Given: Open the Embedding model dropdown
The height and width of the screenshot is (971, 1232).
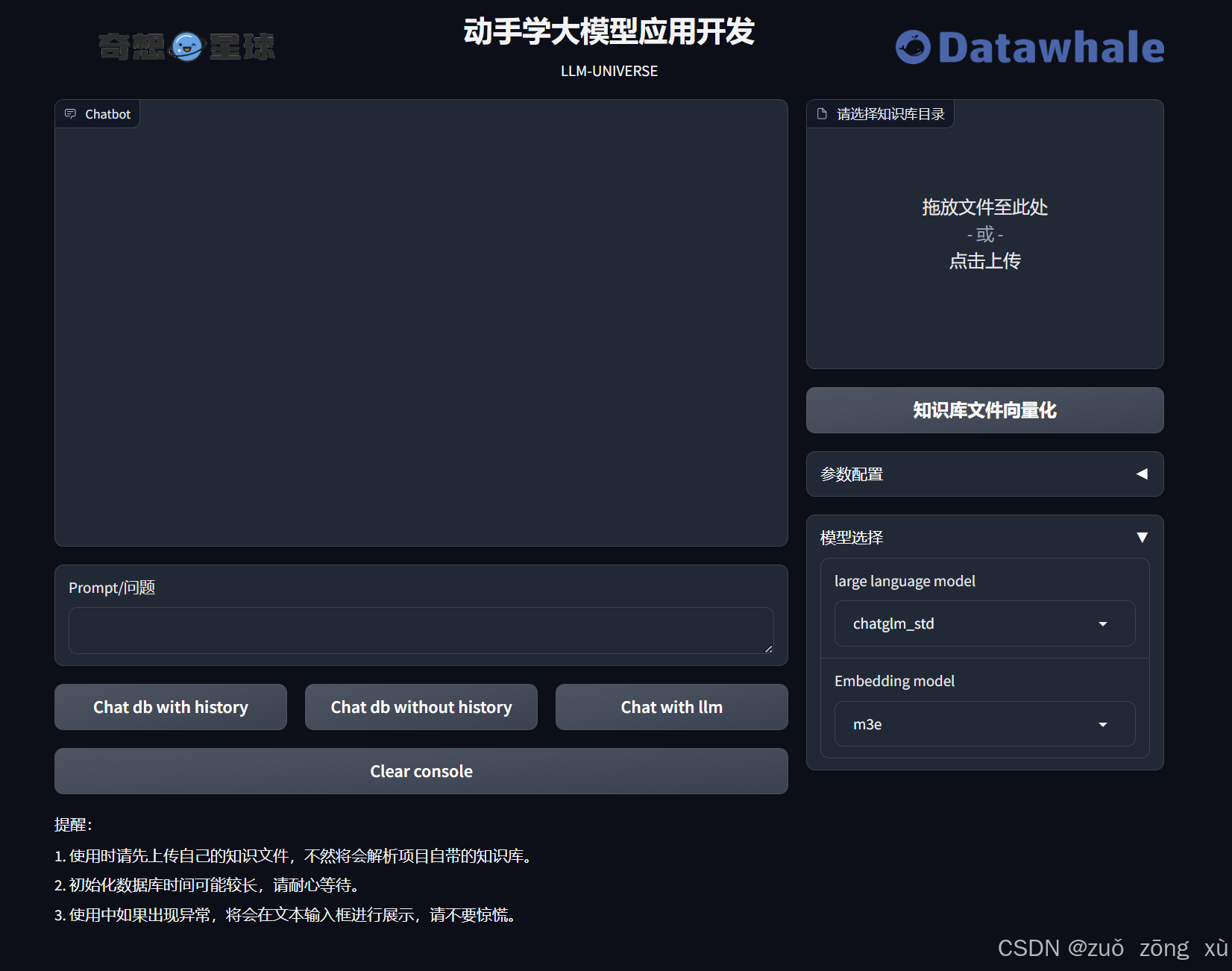Looking at the screenshot, I should click(x=984, y=724).
